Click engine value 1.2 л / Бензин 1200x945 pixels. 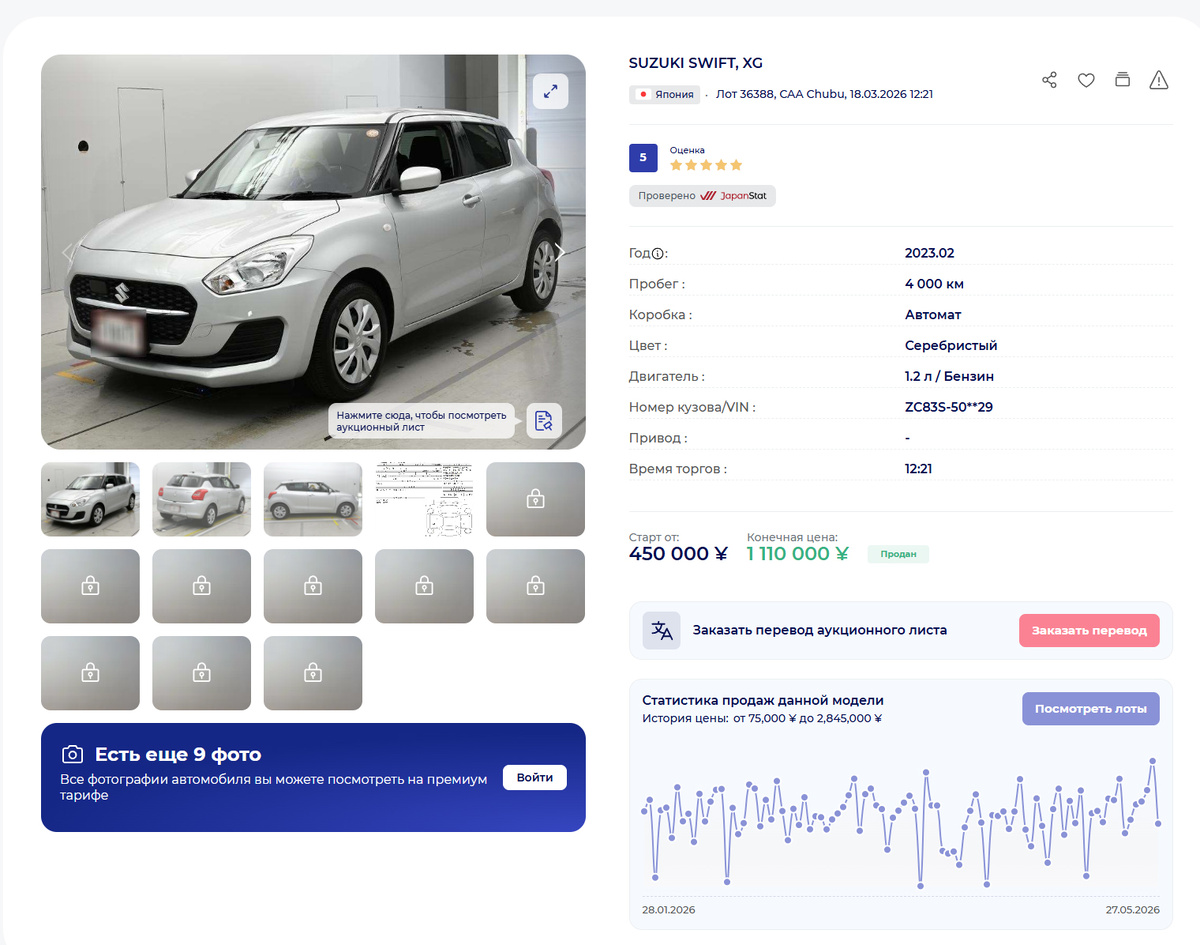point(949,377)
